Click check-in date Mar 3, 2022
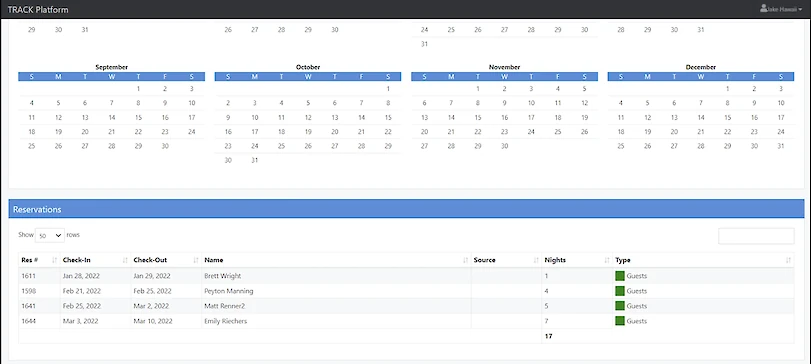 click(81, 321)
